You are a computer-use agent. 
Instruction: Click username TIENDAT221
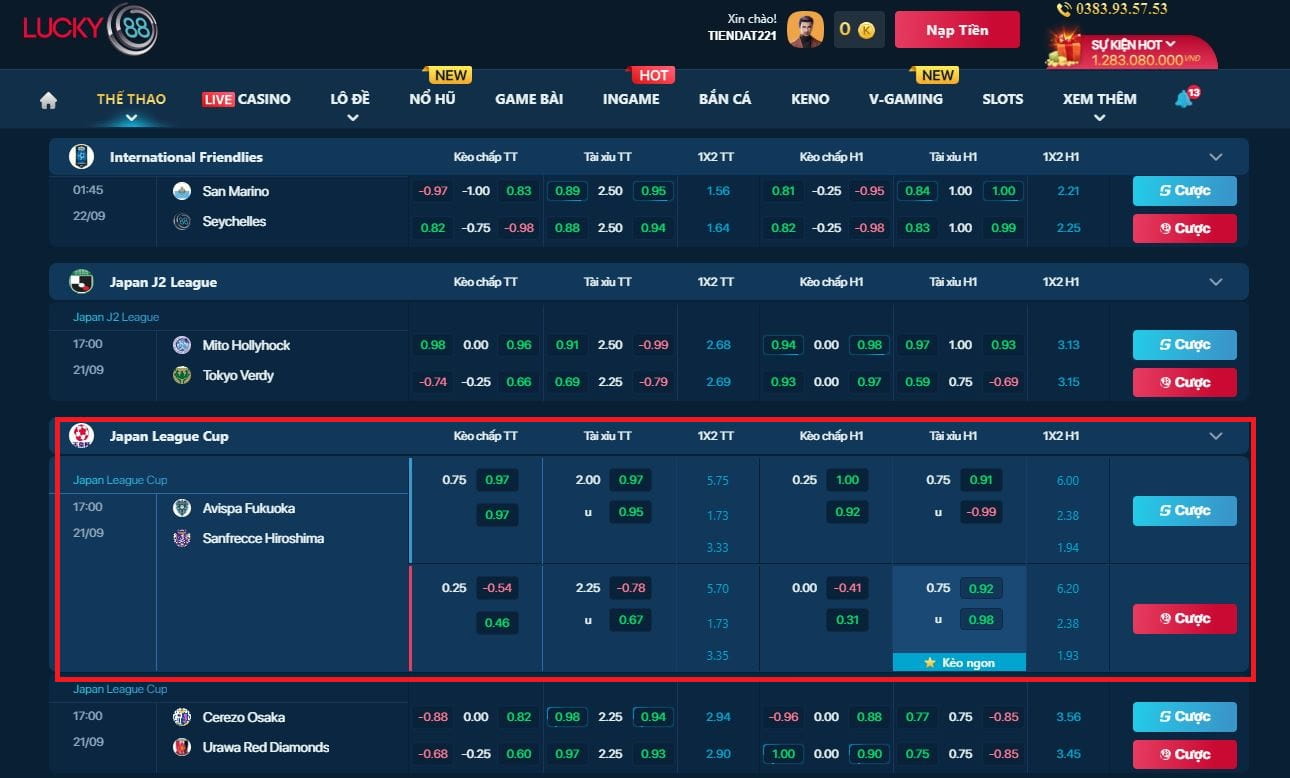(x=742, y=36)
